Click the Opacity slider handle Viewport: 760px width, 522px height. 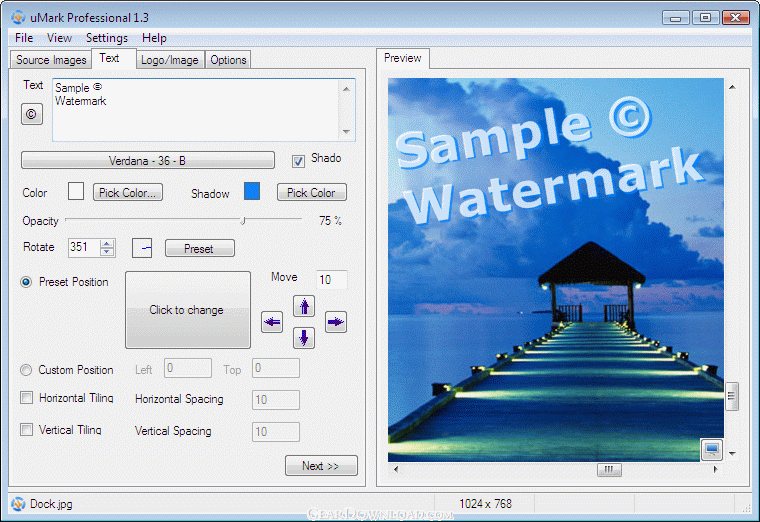pos(243,221)
